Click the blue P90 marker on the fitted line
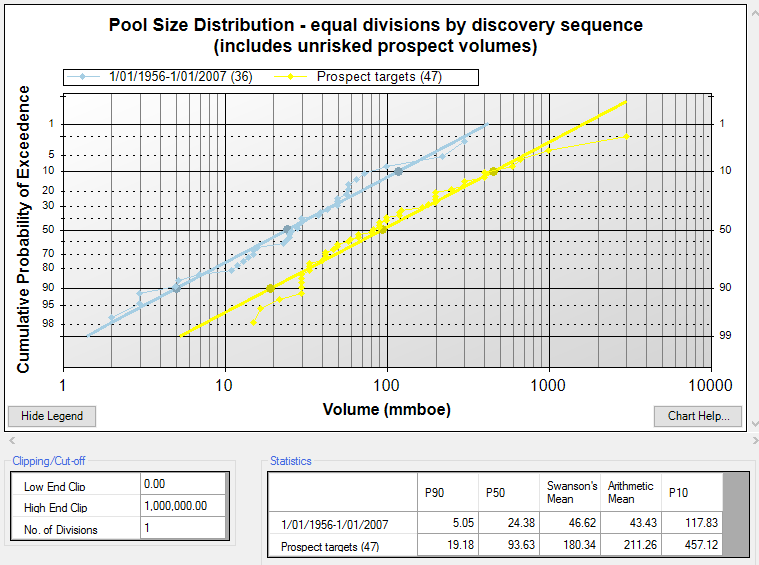 tap(176, 289)
